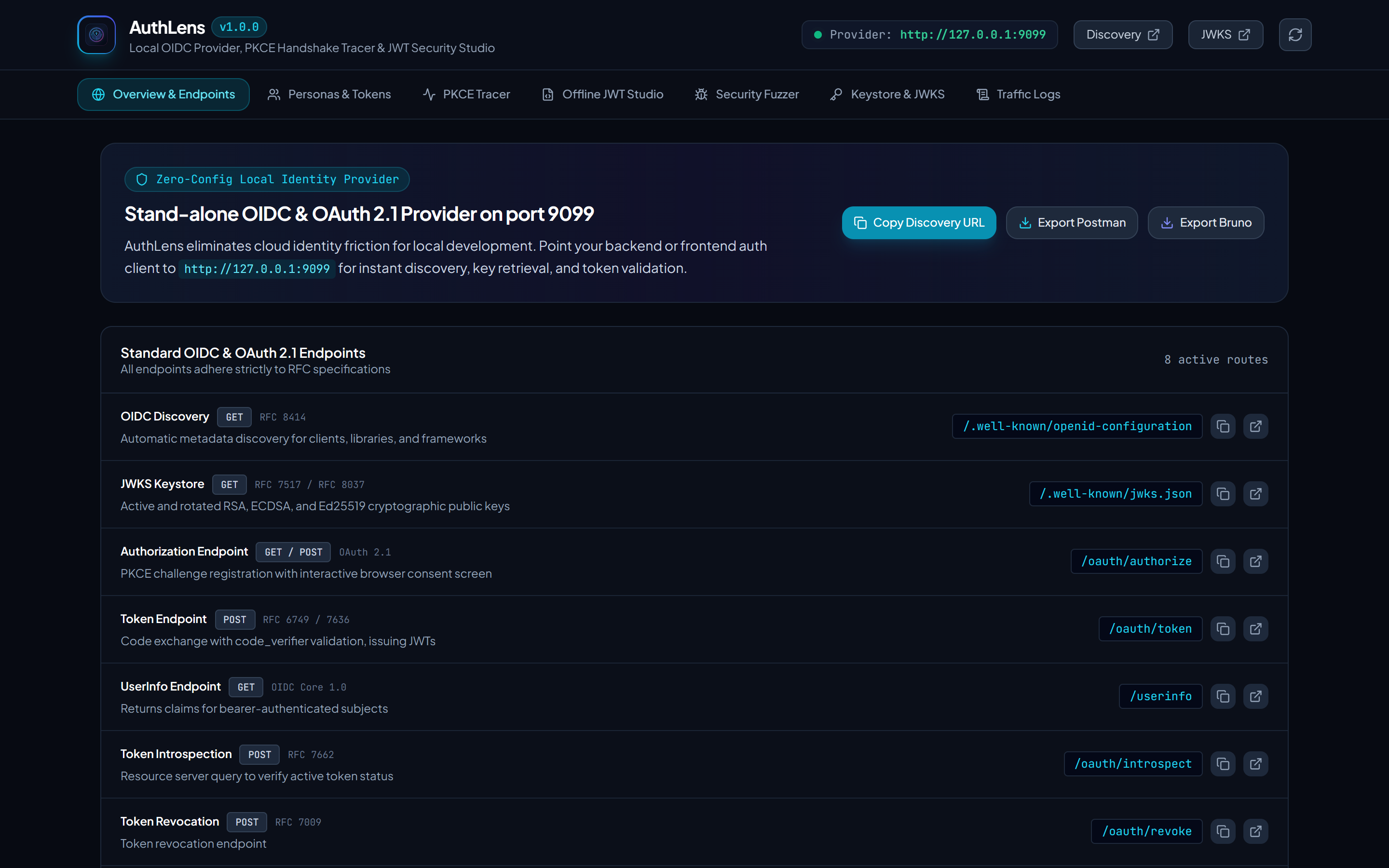This screenshot has width=1389, height=868.
Task: Copy the /oauth/revoke path
Action: point(1223,831)
